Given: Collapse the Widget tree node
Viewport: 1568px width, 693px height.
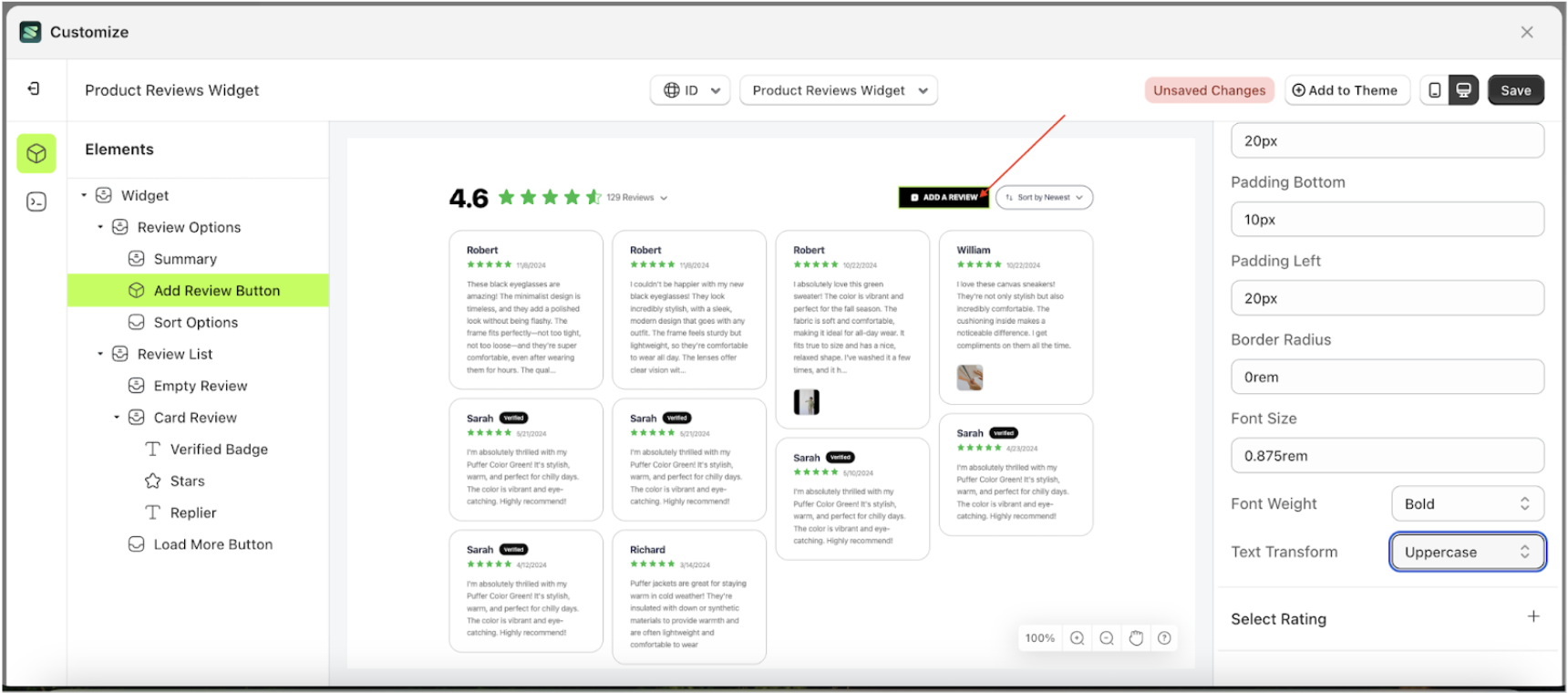Looking at the screenshot, I should click(x=84, y=195).
